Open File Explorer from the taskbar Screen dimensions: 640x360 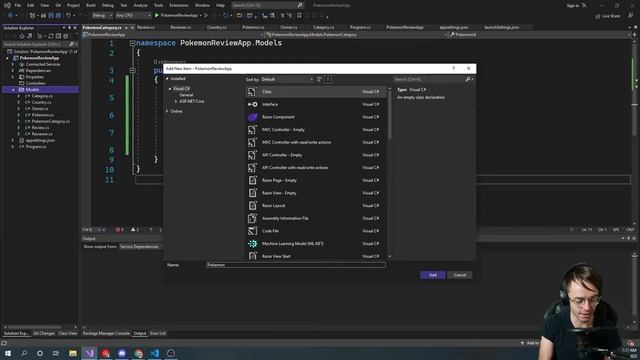coord(73,353)
